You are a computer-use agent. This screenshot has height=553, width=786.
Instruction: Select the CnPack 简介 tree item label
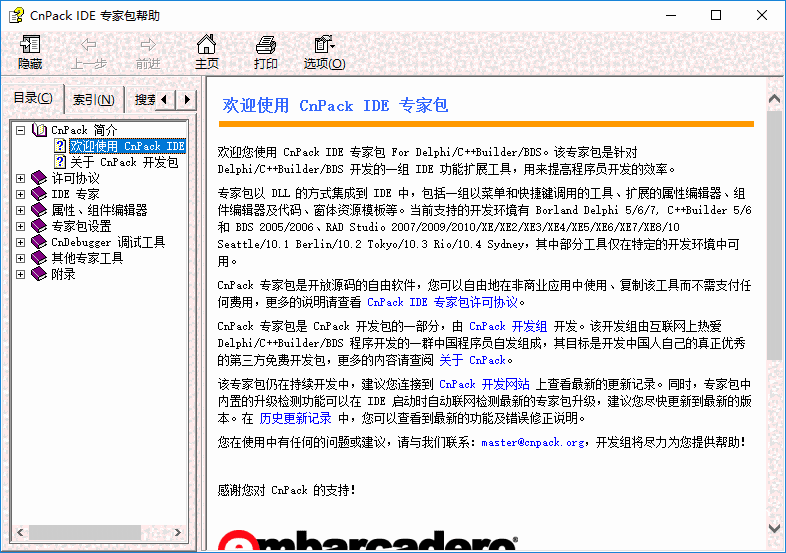(x=84, y=130)
